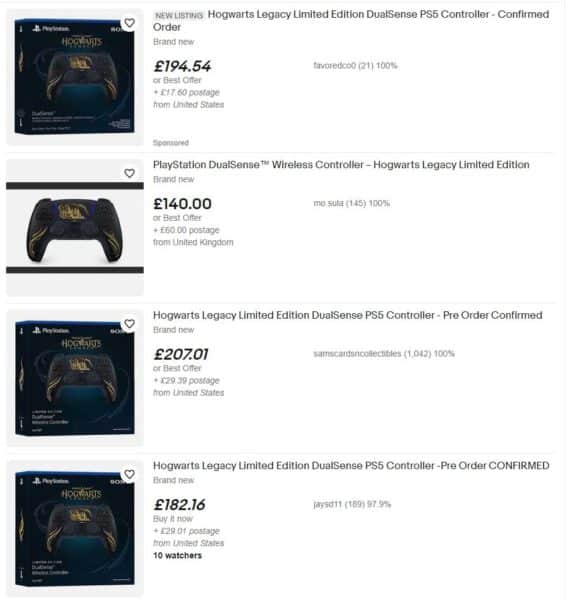View seller jaysd11 feedback profile
This screenshot has height=600, width=577.
coord(352,504)
